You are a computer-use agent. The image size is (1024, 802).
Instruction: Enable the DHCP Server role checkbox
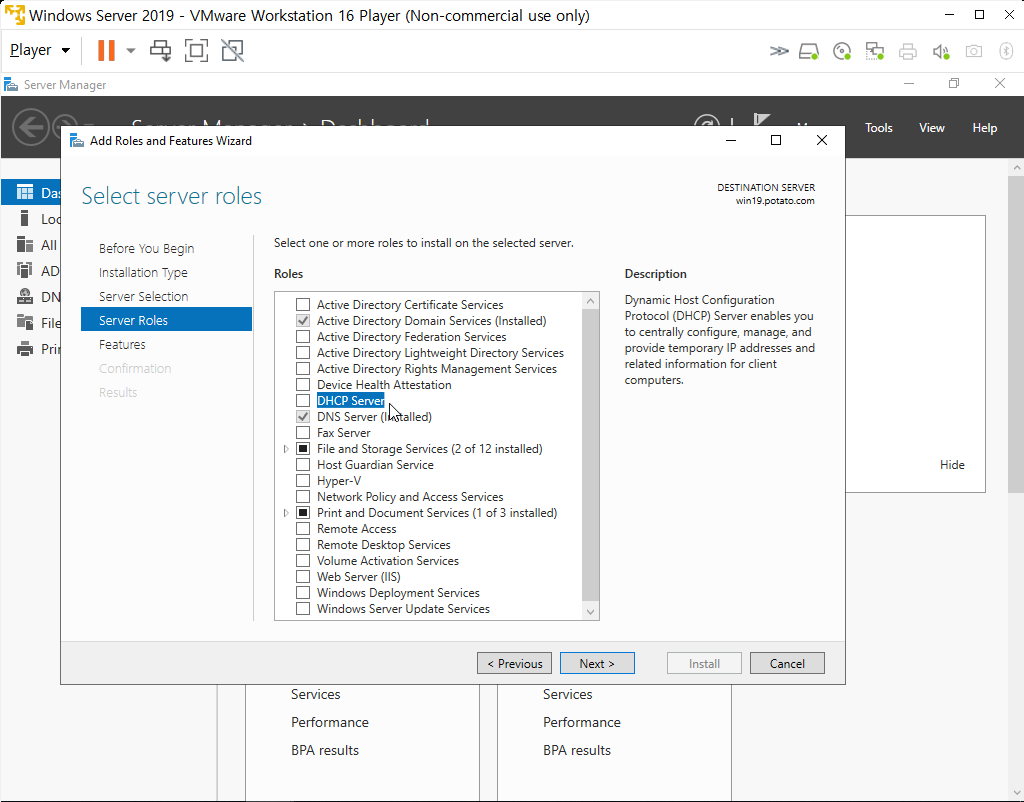303,400
